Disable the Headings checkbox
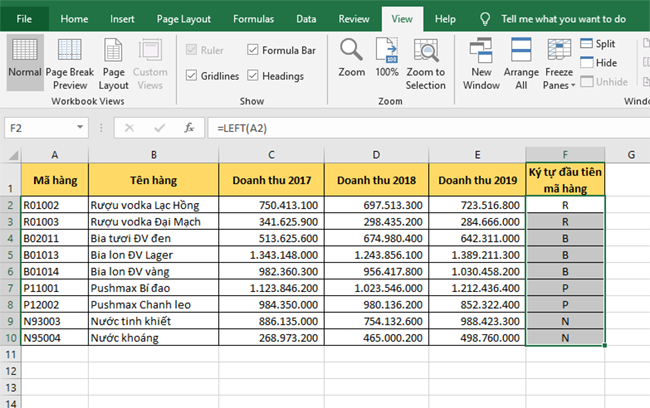 point(253,75)
